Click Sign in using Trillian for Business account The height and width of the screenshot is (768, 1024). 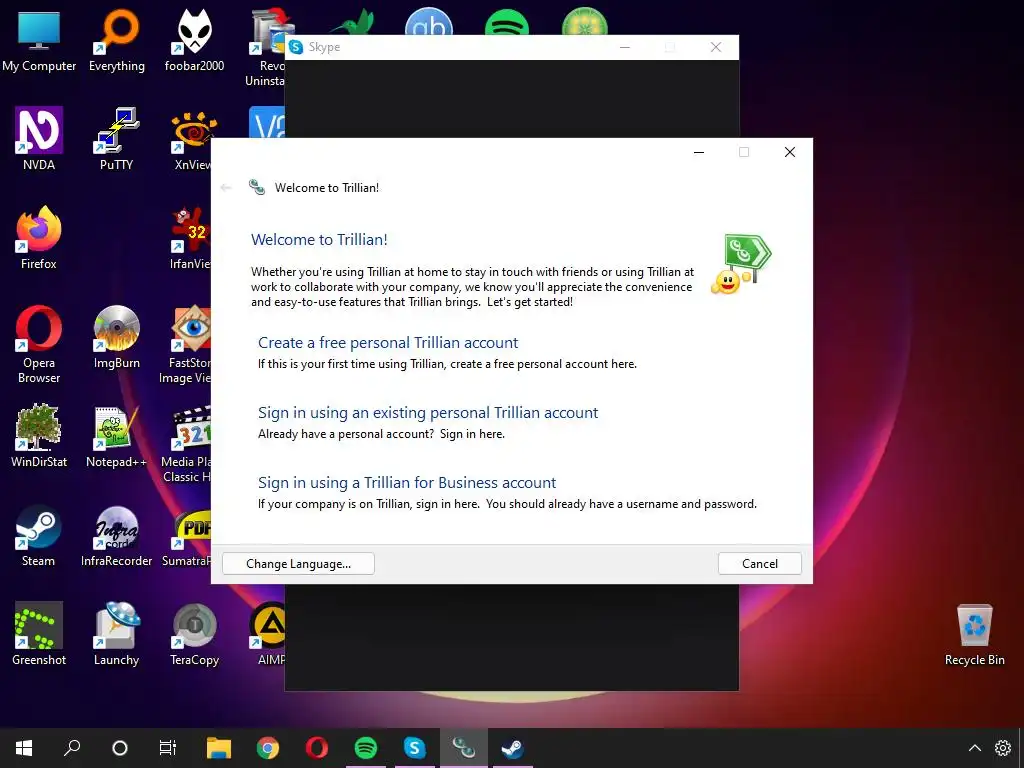pyautogui.click(x=407, y=483)
